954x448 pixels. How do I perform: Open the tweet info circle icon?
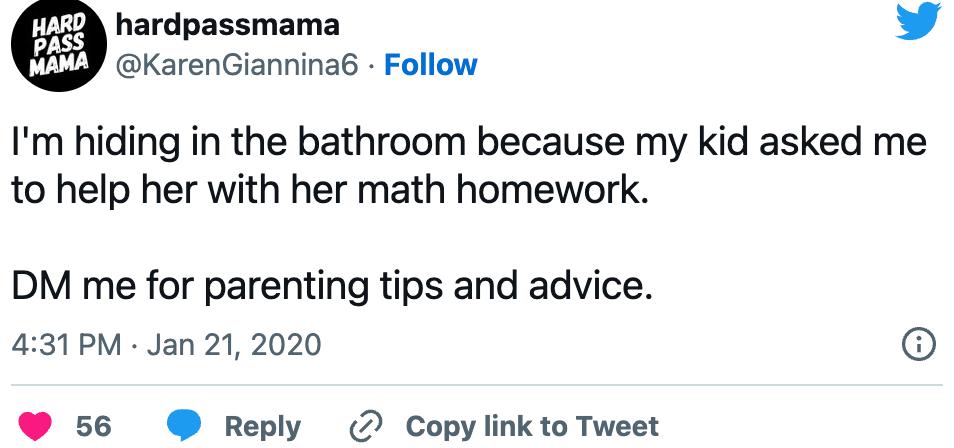point(917,346)
